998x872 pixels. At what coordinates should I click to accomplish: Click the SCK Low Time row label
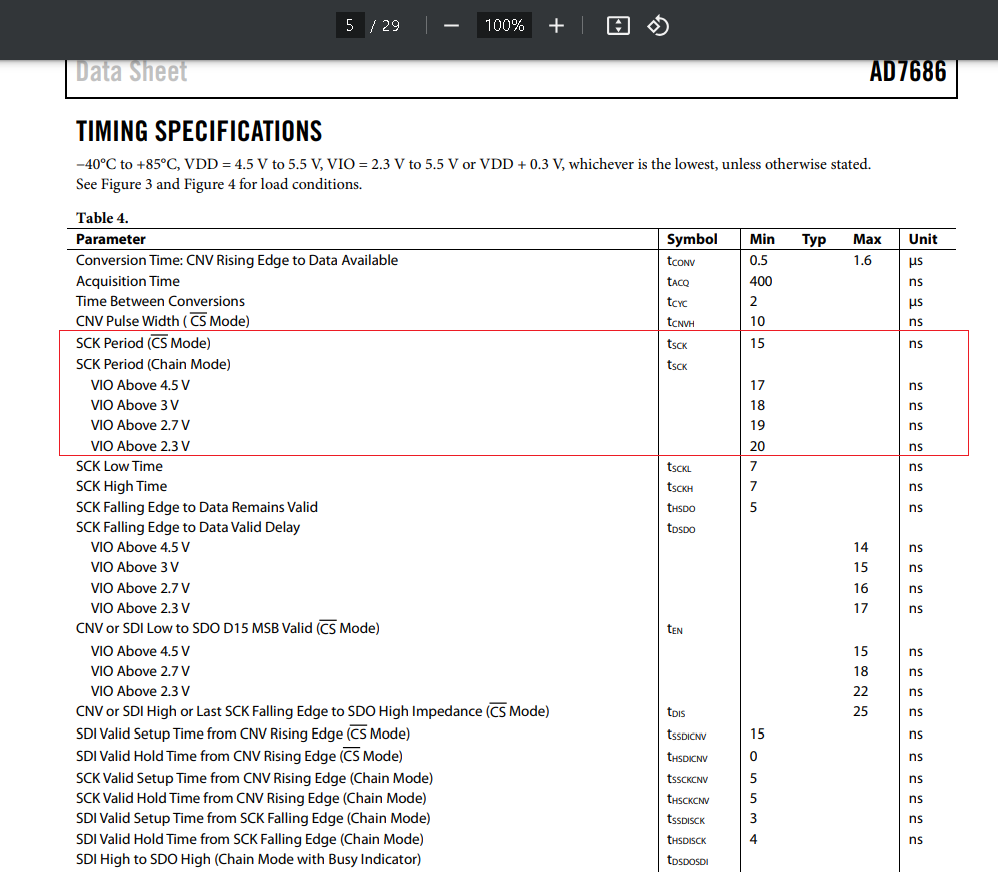[119, 467]
